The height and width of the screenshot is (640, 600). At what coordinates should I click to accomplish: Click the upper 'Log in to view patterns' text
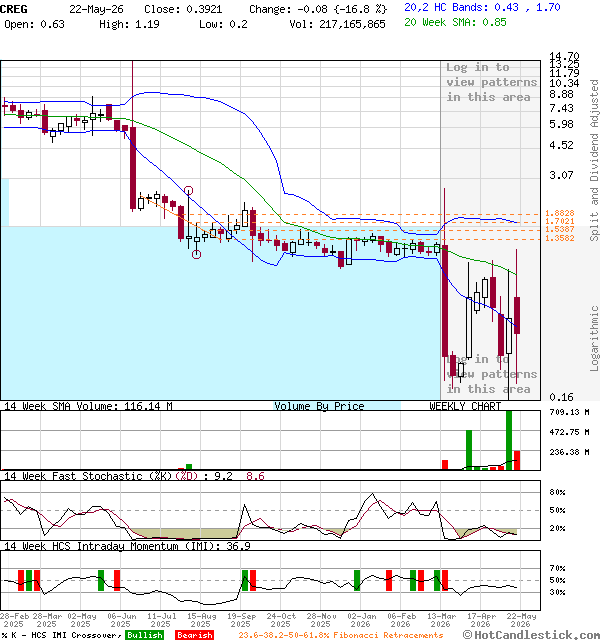[x=491, y=82]
